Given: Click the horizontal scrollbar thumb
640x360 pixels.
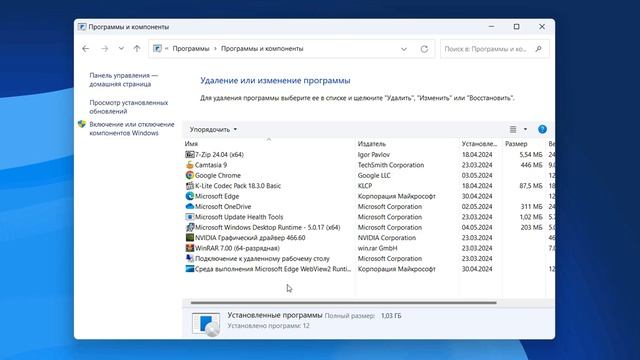Looking at the screenshot, I should (x=343, y=302).
